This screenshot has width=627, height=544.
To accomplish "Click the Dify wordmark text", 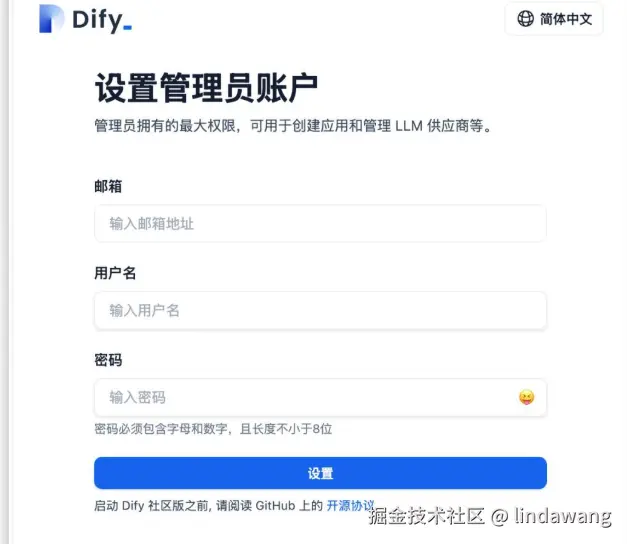I will pyautogui.click(x=102, y=21).
